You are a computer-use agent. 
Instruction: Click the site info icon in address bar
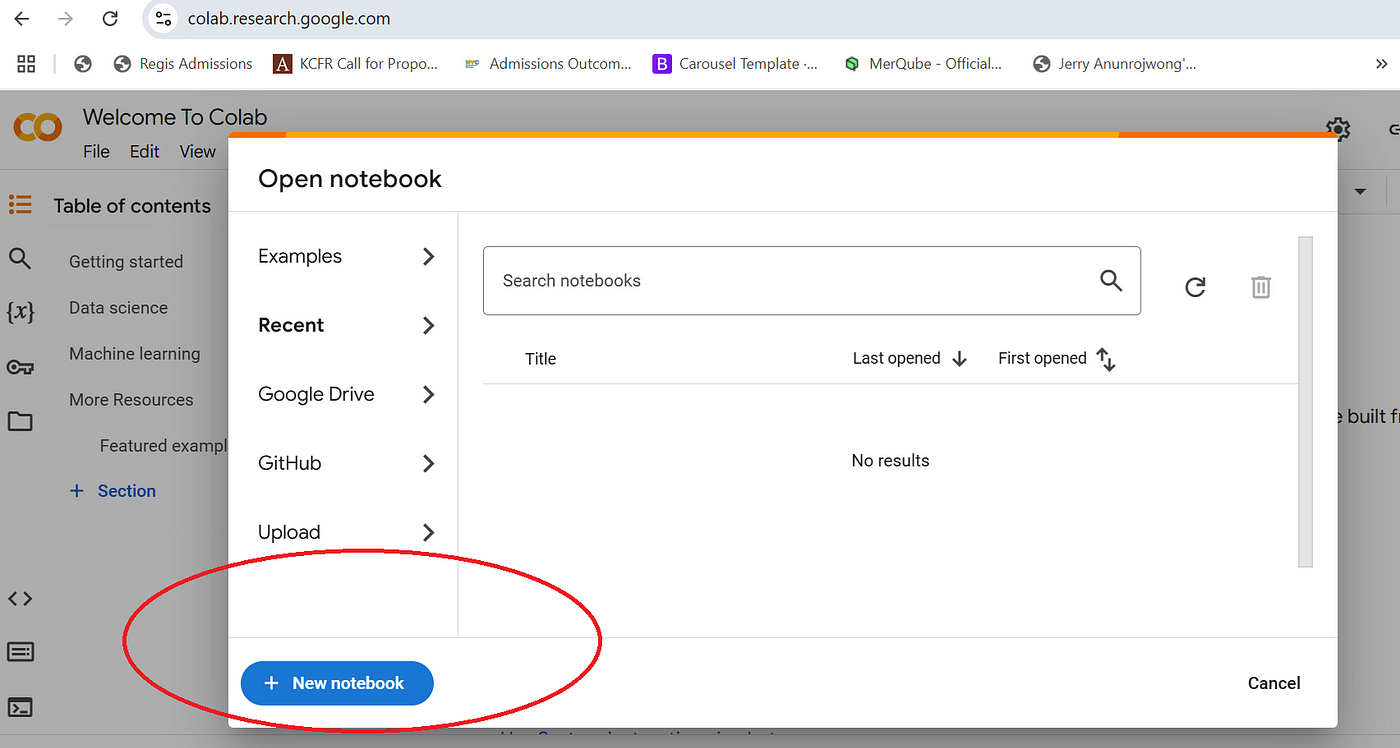point(163,18)
